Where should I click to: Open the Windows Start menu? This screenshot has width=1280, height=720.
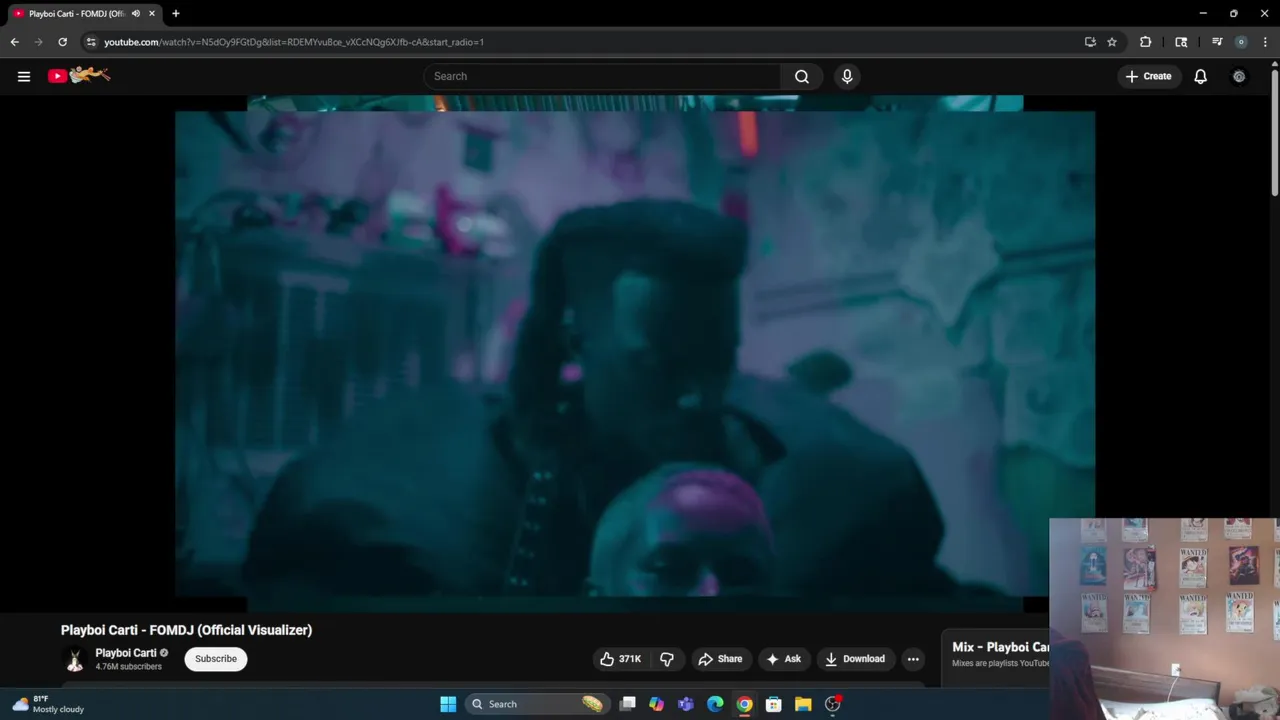click(448, 704)
